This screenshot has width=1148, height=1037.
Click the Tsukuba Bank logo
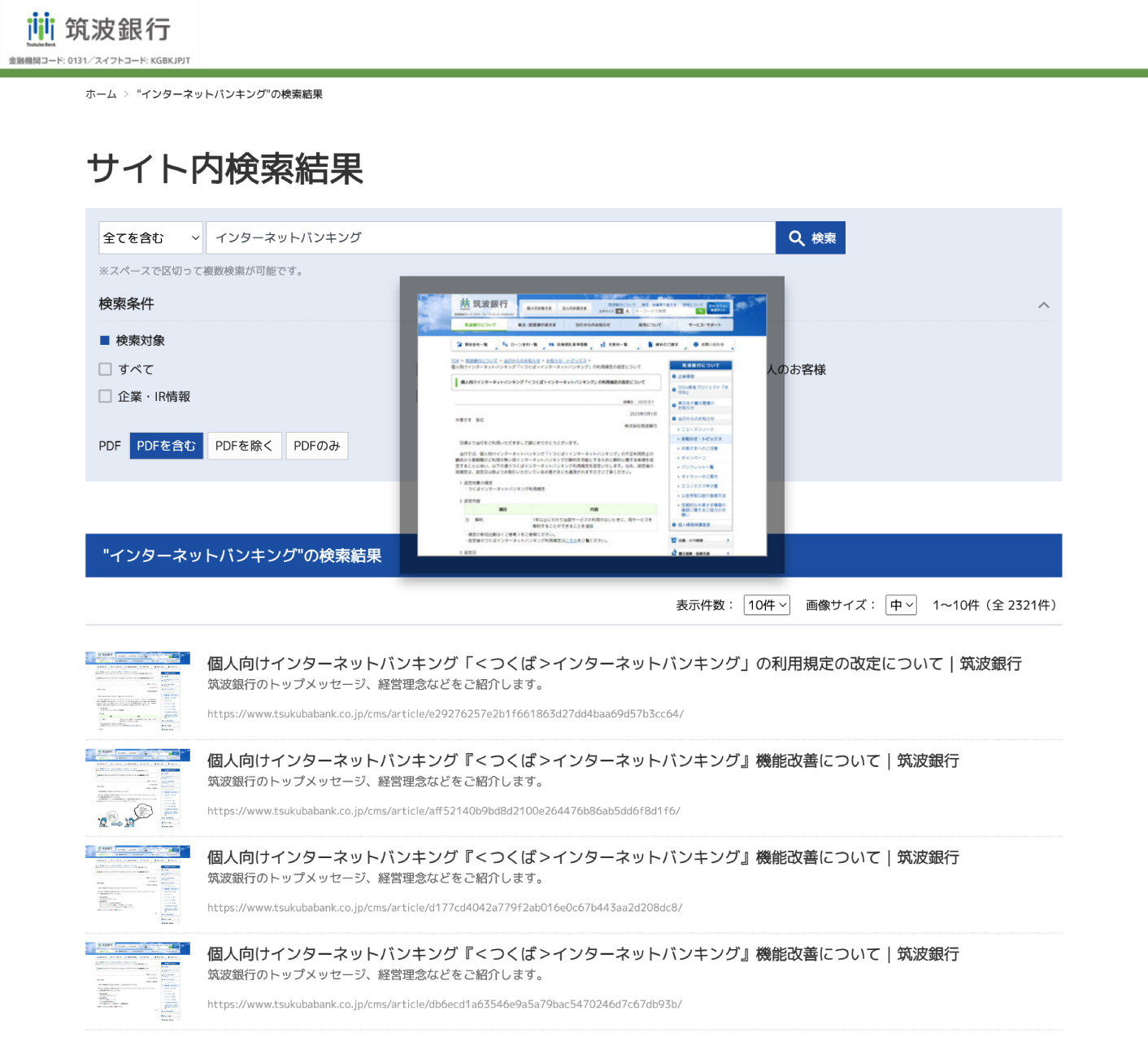[x=98, y=29]
